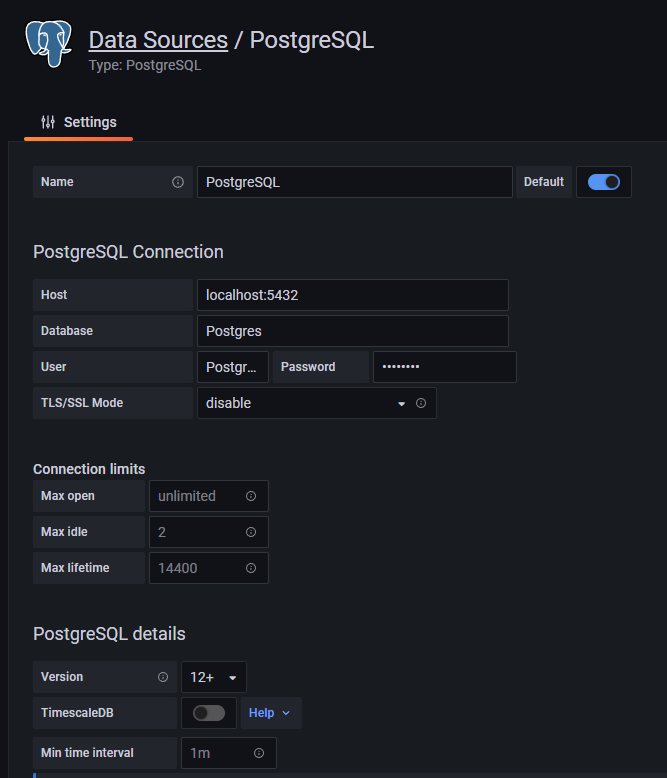Show info tooltip for Max lifetime

point(251,568)
